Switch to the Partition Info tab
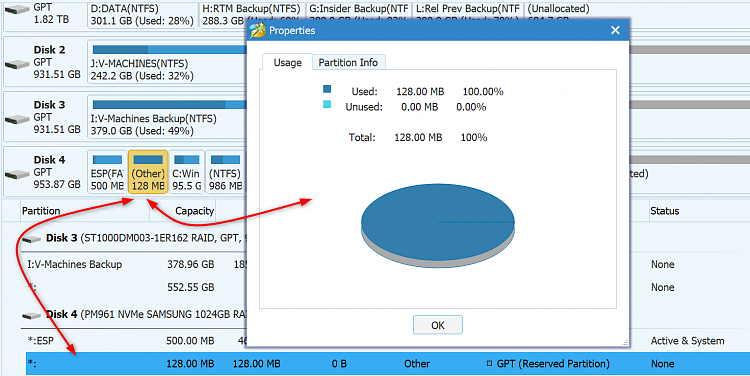This screenshot has width=750, height=376. (348, 62)
